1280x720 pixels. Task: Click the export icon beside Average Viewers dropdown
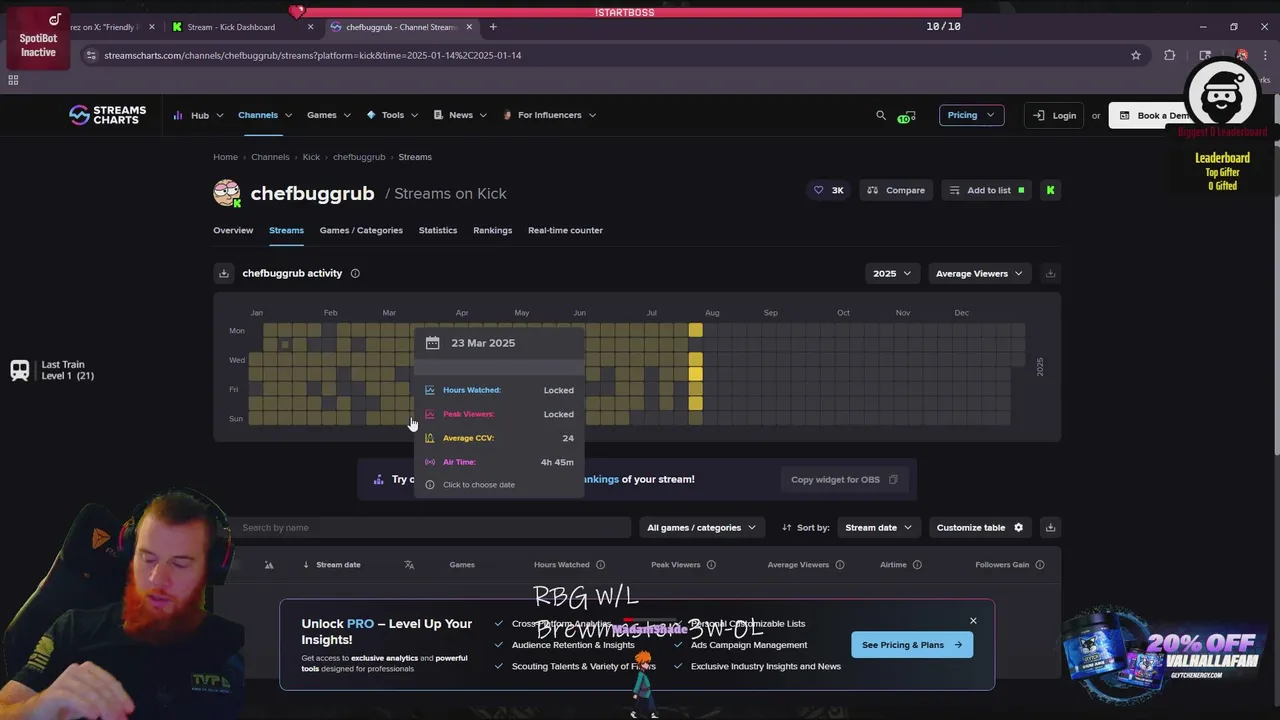click(x=1050, y=273)
